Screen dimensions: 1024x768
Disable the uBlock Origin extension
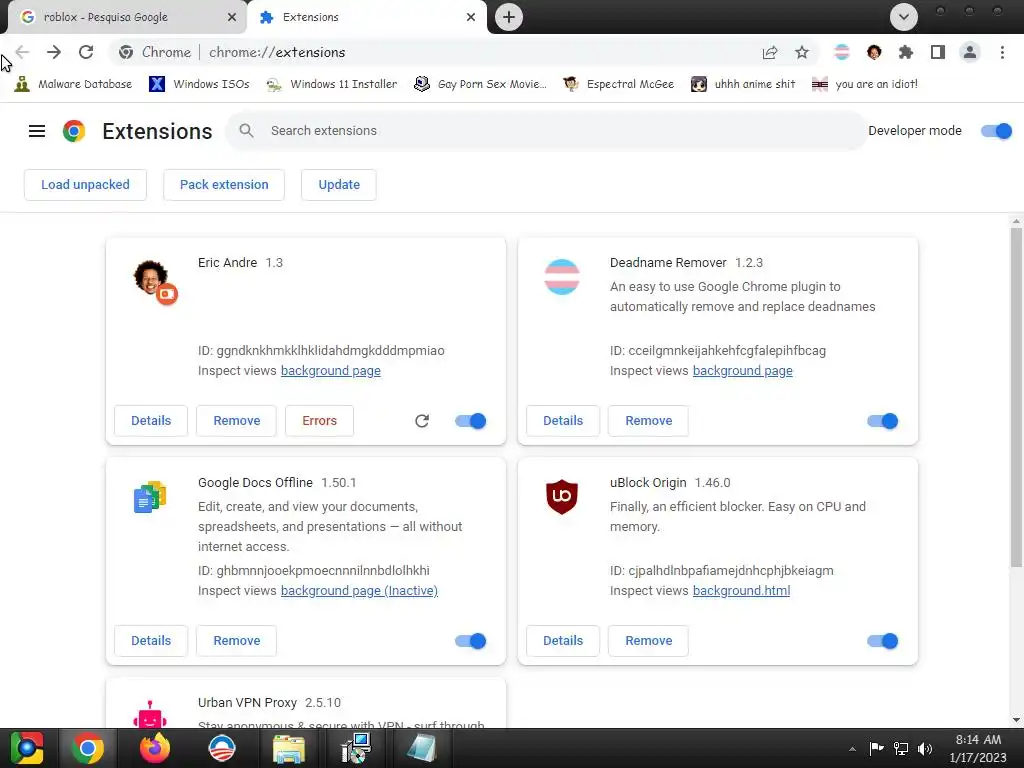883,641
